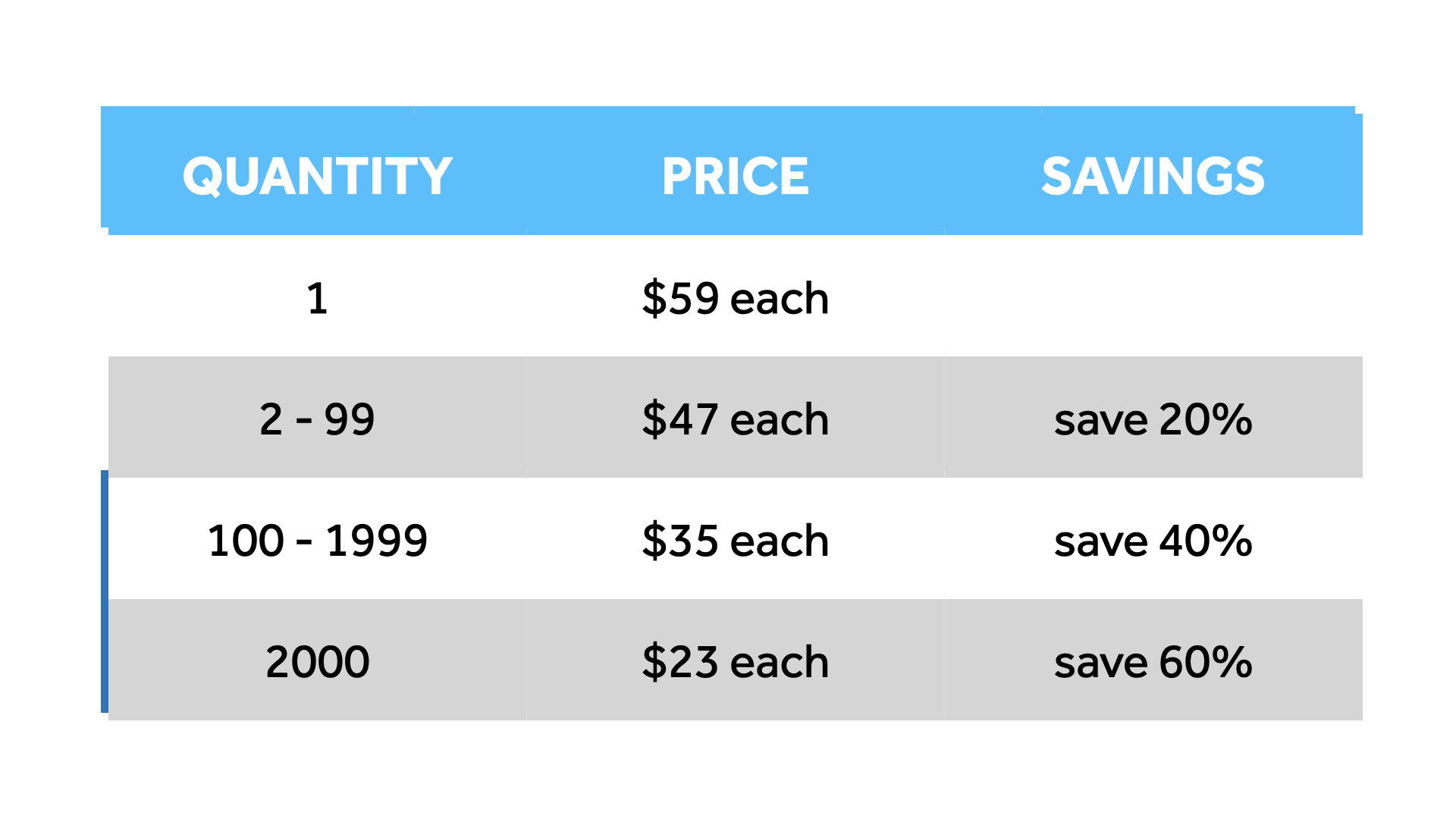The width and height of the screenshot is (1456, 819).
Task: Select the quantity 1 cell
Action: point(317,297)
